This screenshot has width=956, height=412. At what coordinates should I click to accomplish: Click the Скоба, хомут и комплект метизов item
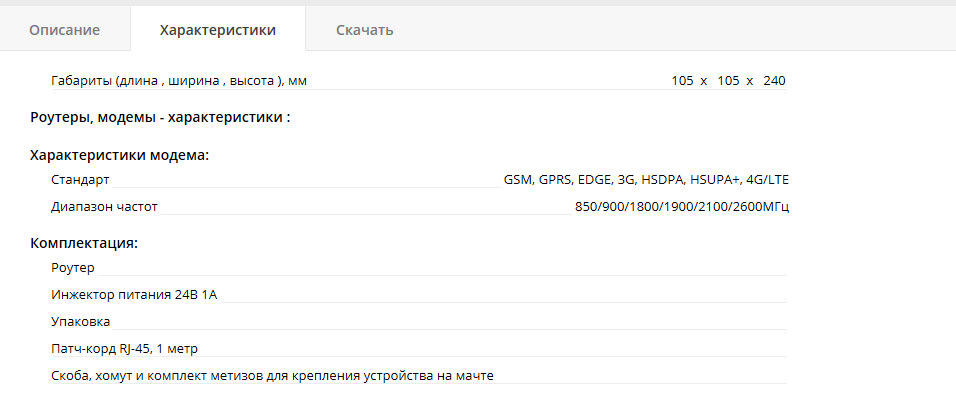click(273, 376)
